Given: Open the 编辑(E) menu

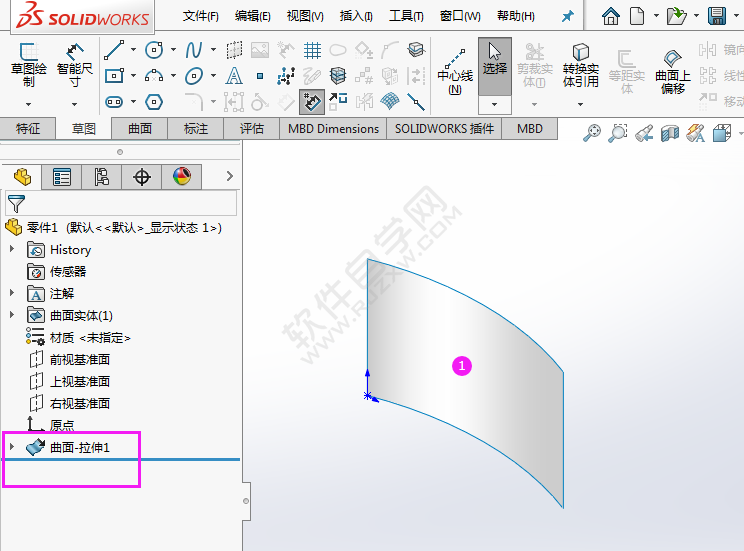Looking at the screenshot, I should click(x=252, y=16).
